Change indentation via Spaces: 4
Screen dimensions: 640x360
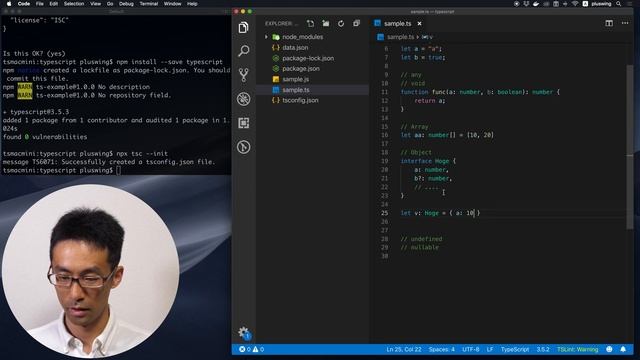442,349
